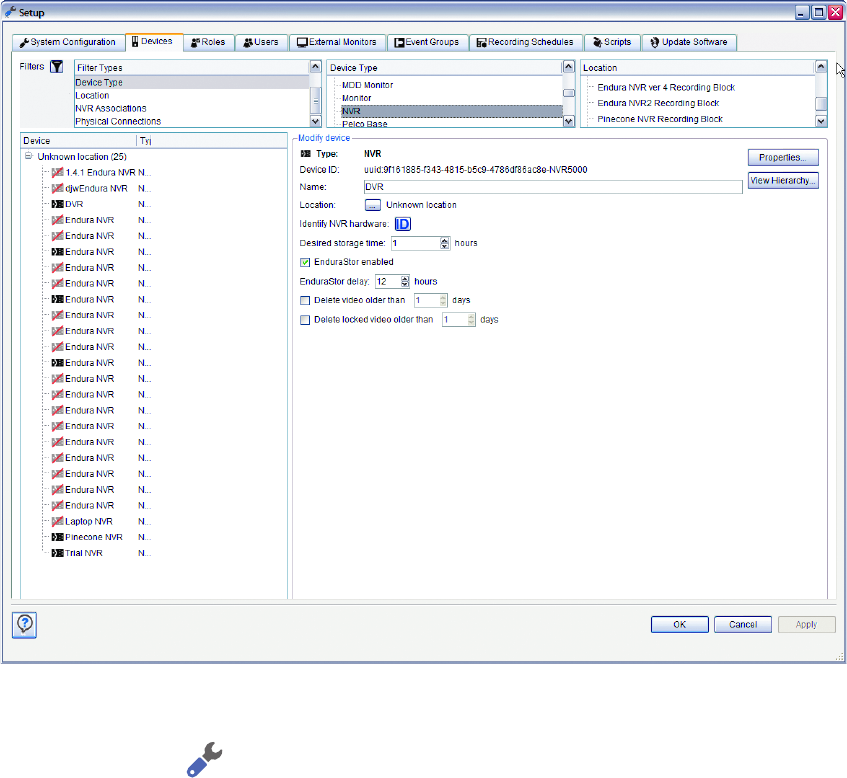The image size is (847, 778).
Task: Click the Trial NVR device icon
Action: 57,553
